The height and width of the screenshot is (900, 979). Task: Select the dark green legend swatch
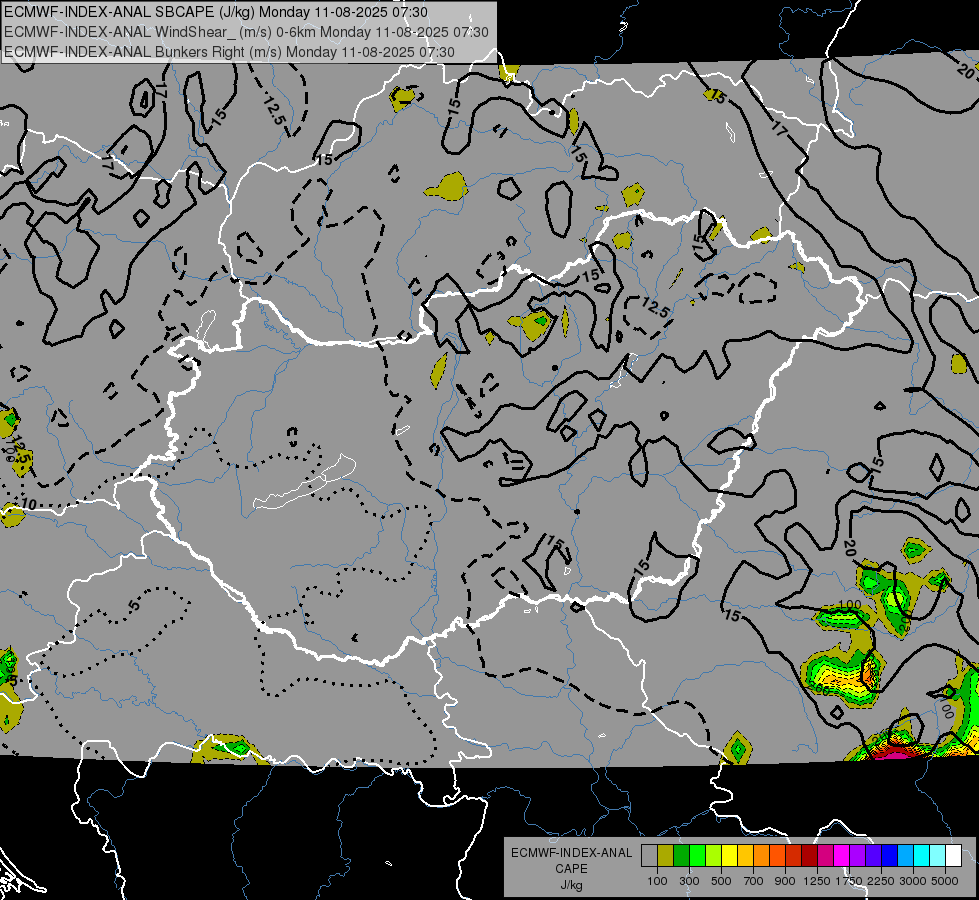click(681, 856)
